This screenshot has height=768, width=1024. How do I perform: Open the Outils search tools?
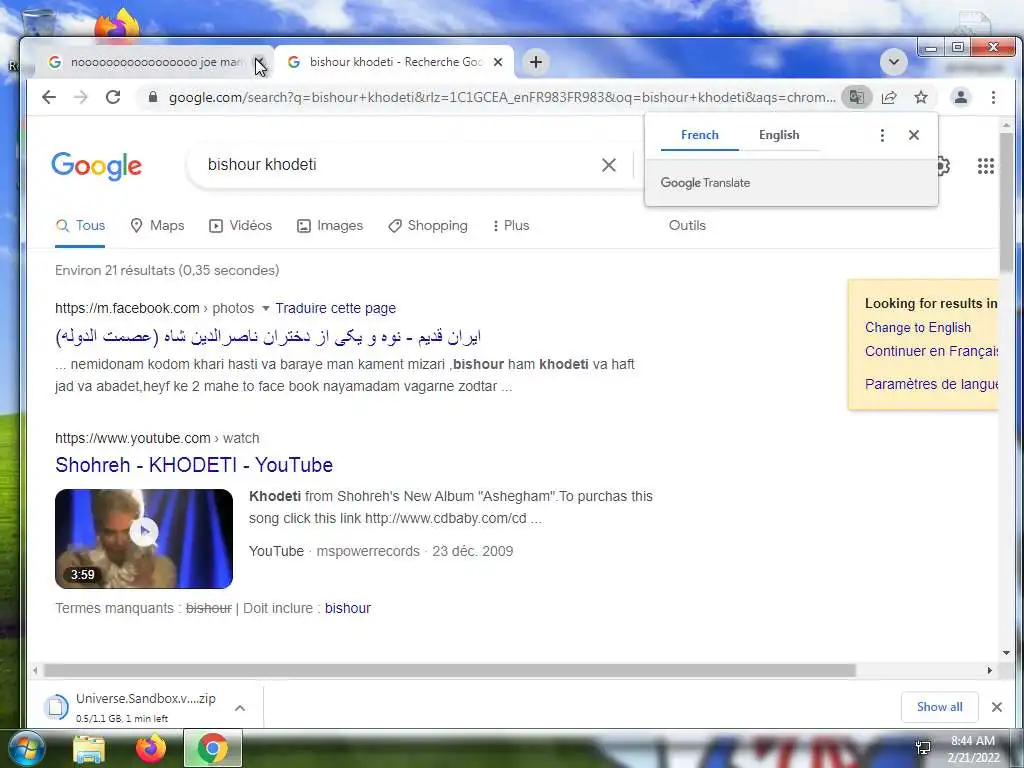point(687,225)
